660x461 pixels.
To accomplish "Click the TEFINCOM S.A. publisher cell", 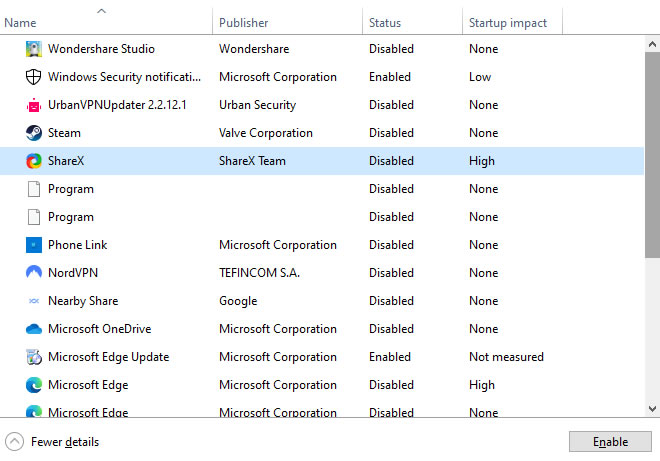I will (x=259, y=273).
